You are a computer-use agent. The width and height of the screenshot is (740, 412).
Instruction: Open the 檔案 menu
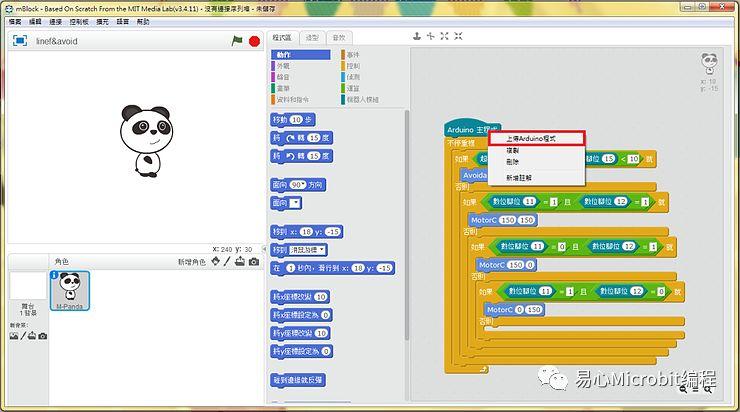pyautogui.click(x=15, y=22)
